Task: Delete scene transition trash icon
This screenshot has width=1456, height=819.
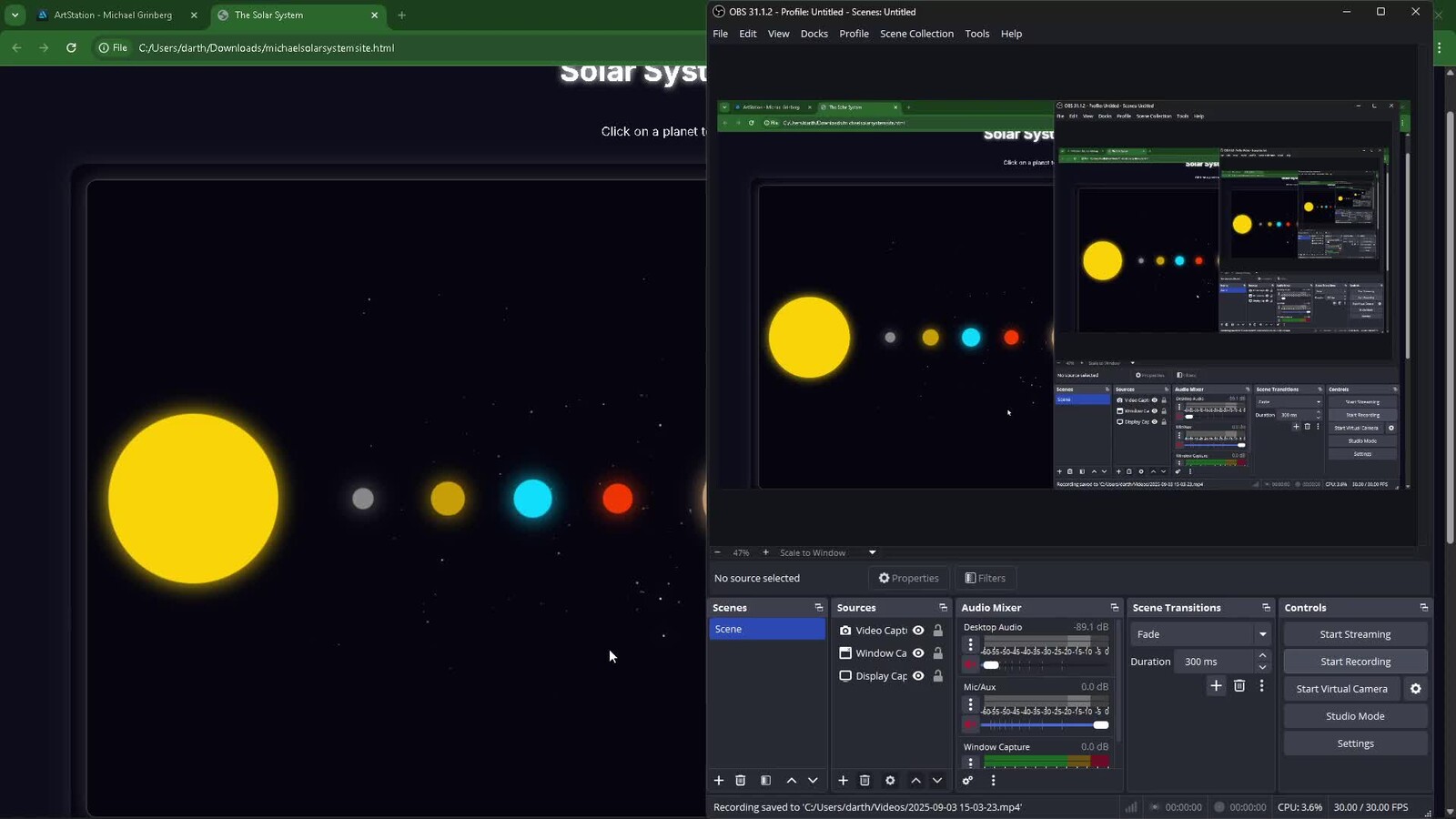Action: click(1239, 686)
